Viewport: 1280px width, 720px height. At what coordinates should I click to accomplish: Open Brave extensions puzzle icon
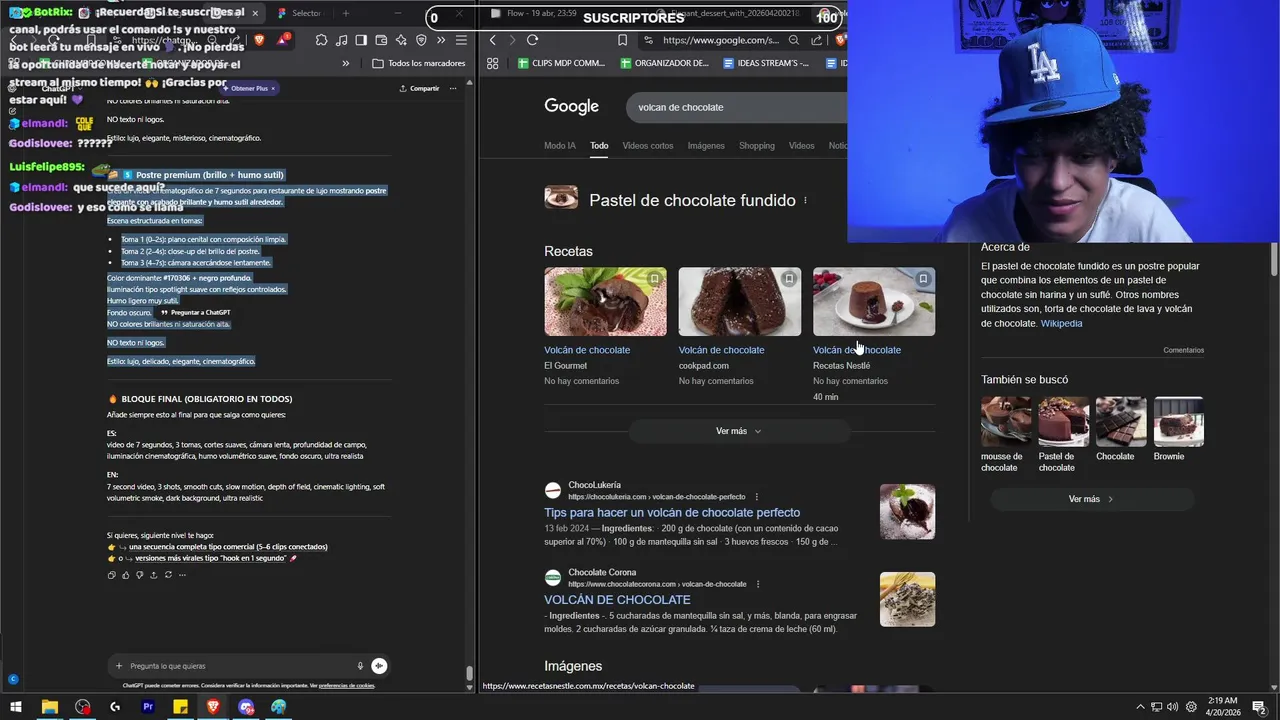point(321,40)
